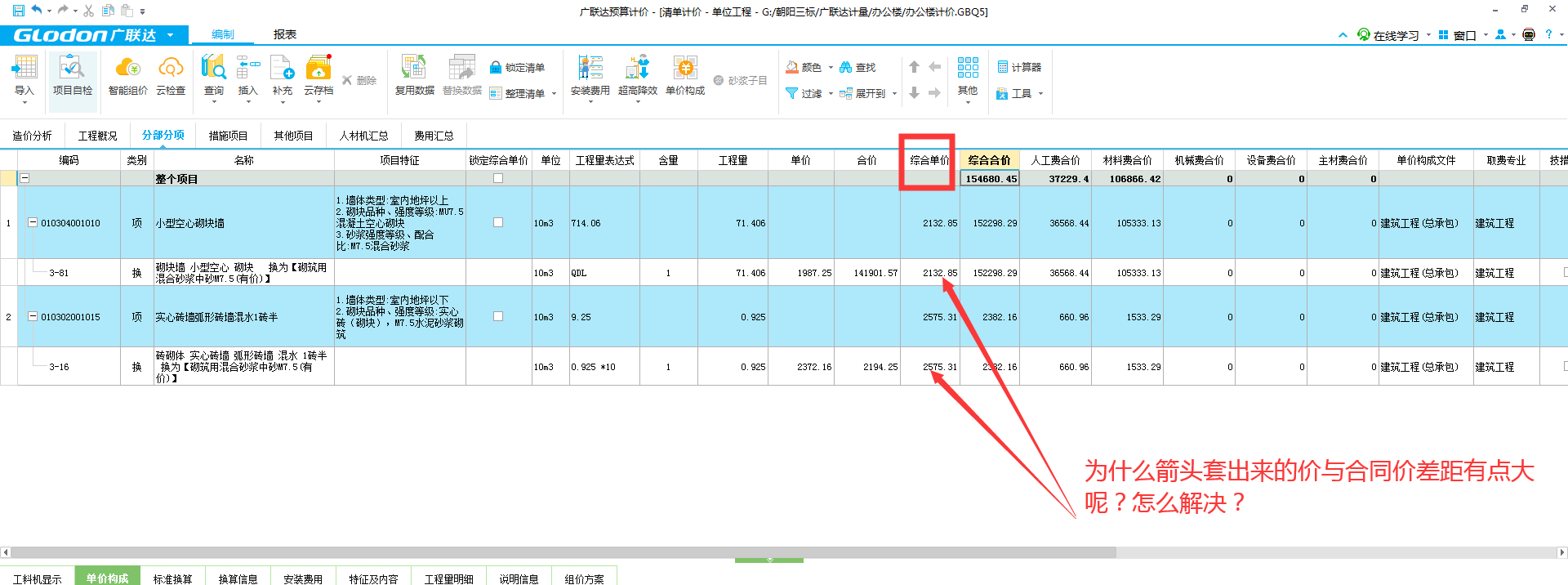1568x585 pixels.
Task: Open the 费用汇总 tab
Action: click(x=434, y=136)
